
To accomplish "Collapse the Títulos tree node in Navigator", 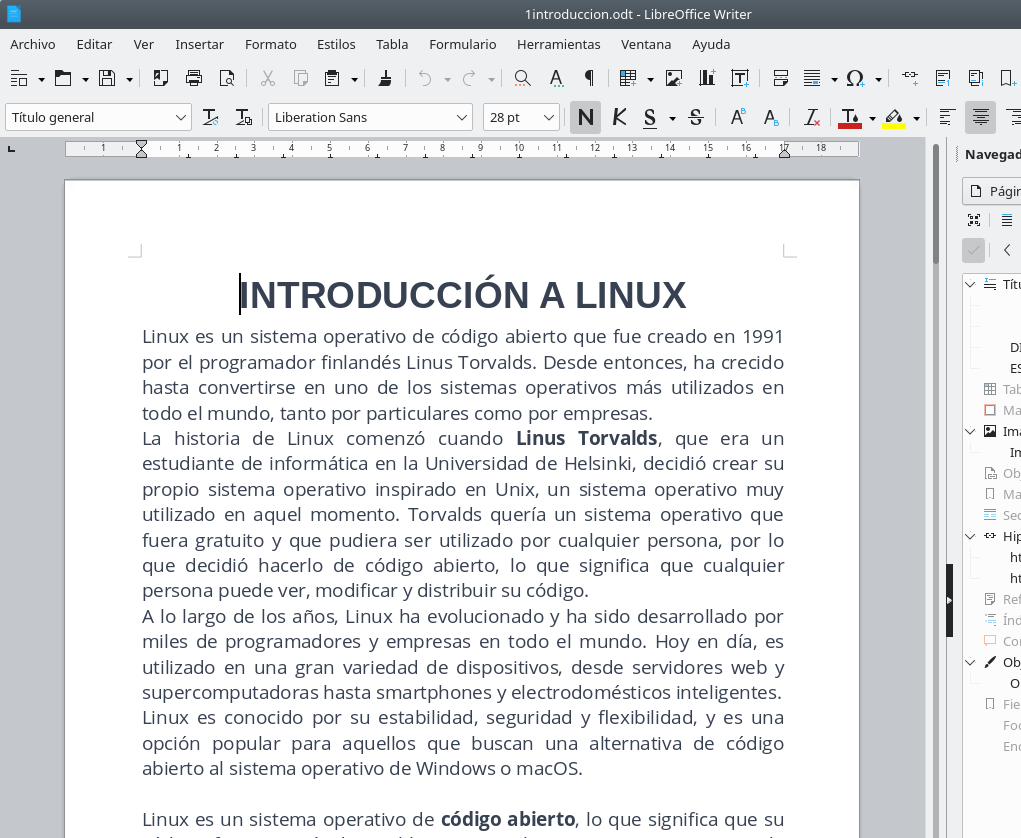I will [x=970, y=284].
